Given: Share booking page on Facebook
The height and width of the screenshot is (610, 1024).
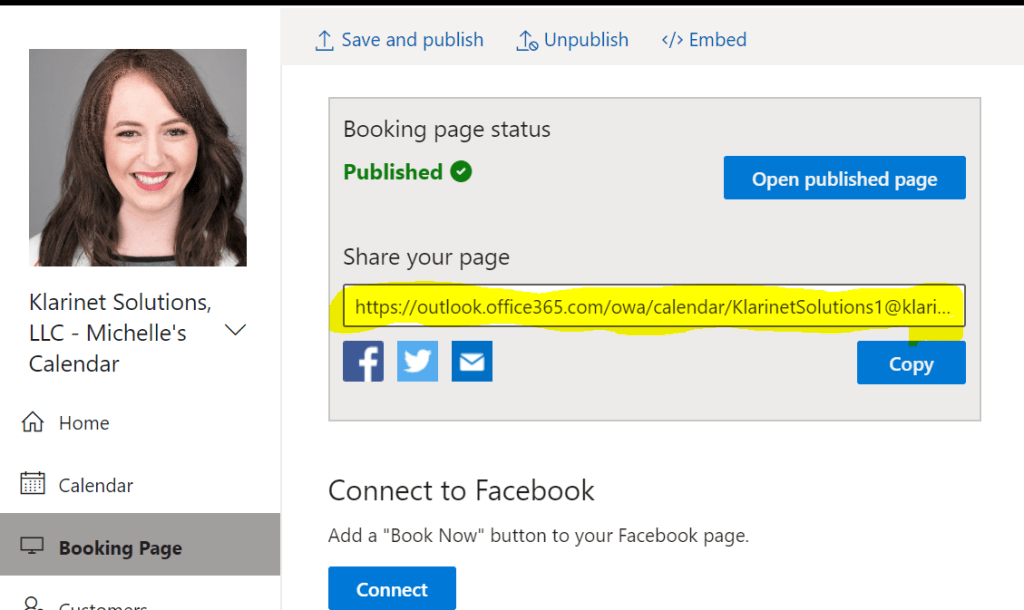Looking at the screenshot, I should click(363, 361).
